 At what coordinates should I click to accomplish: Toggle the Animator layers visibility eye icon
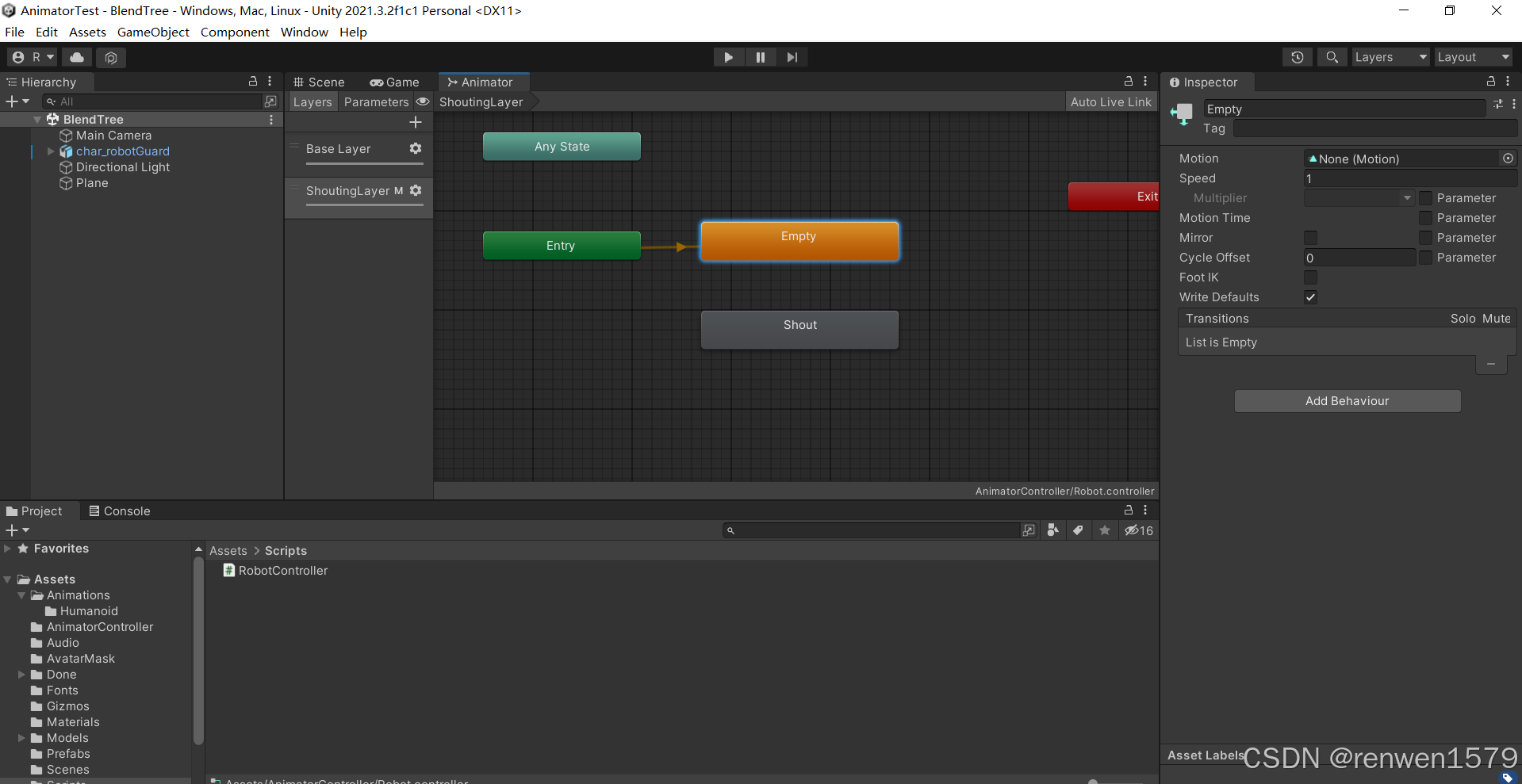(424, 101)
